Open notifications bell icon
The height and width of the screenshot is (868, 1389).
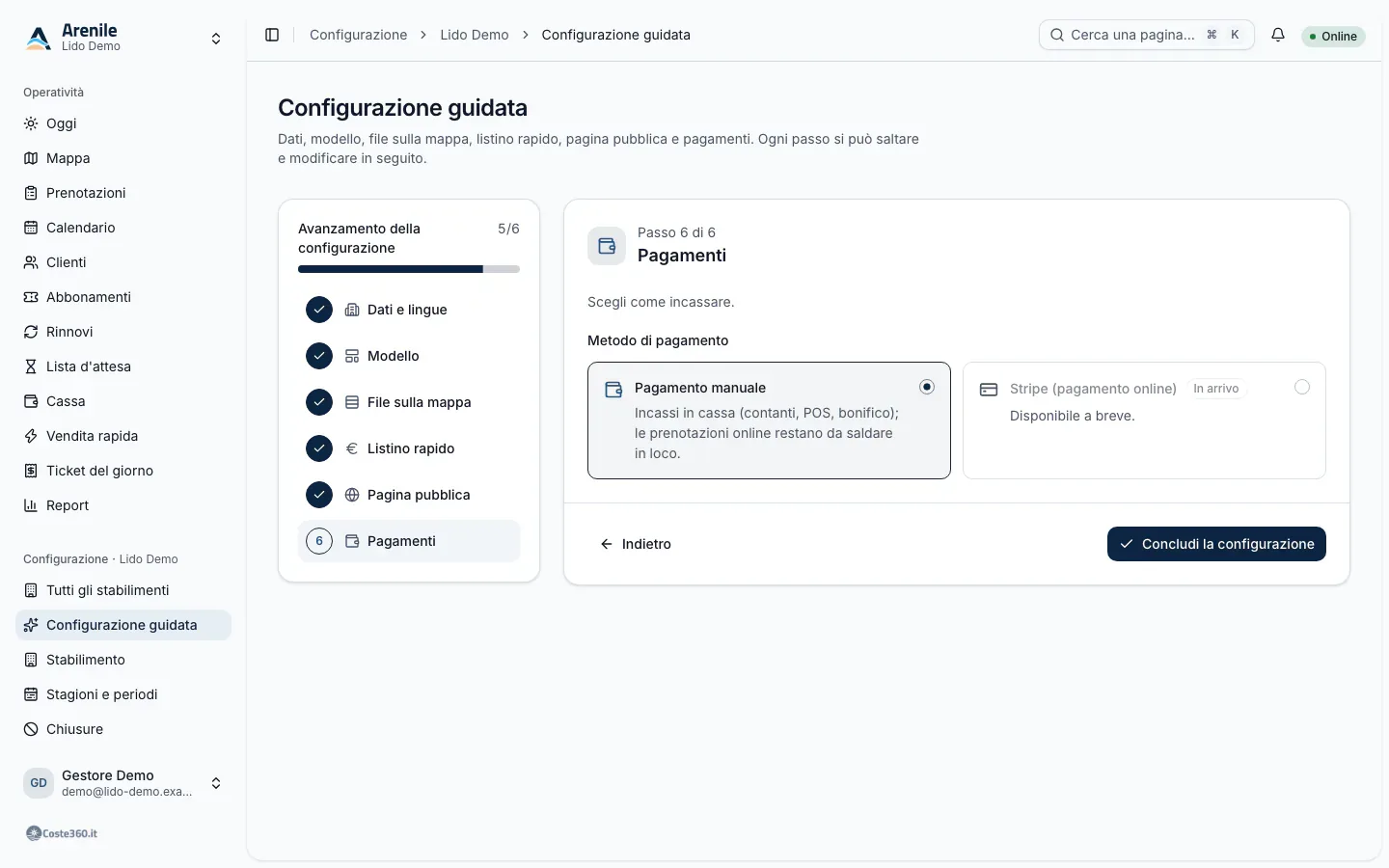click(1278, 35)
